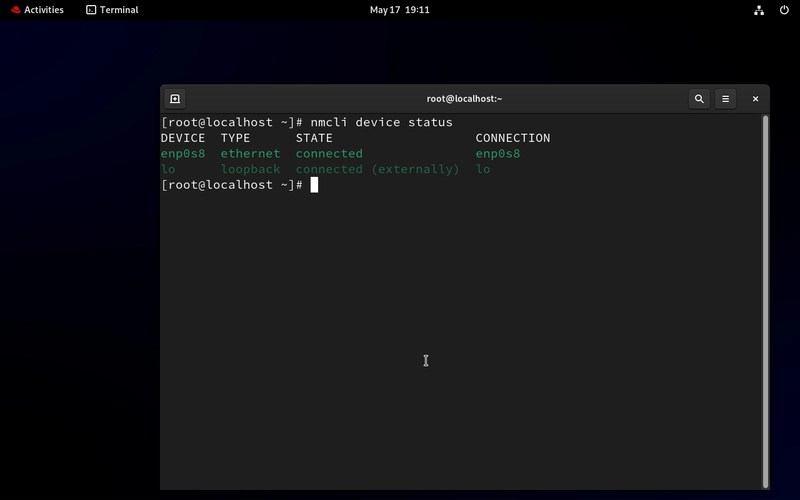Viewport: 800px width, 500px height.
Task: Click the 'nmcli device status' command text
Action: click(x=381, y=122)
